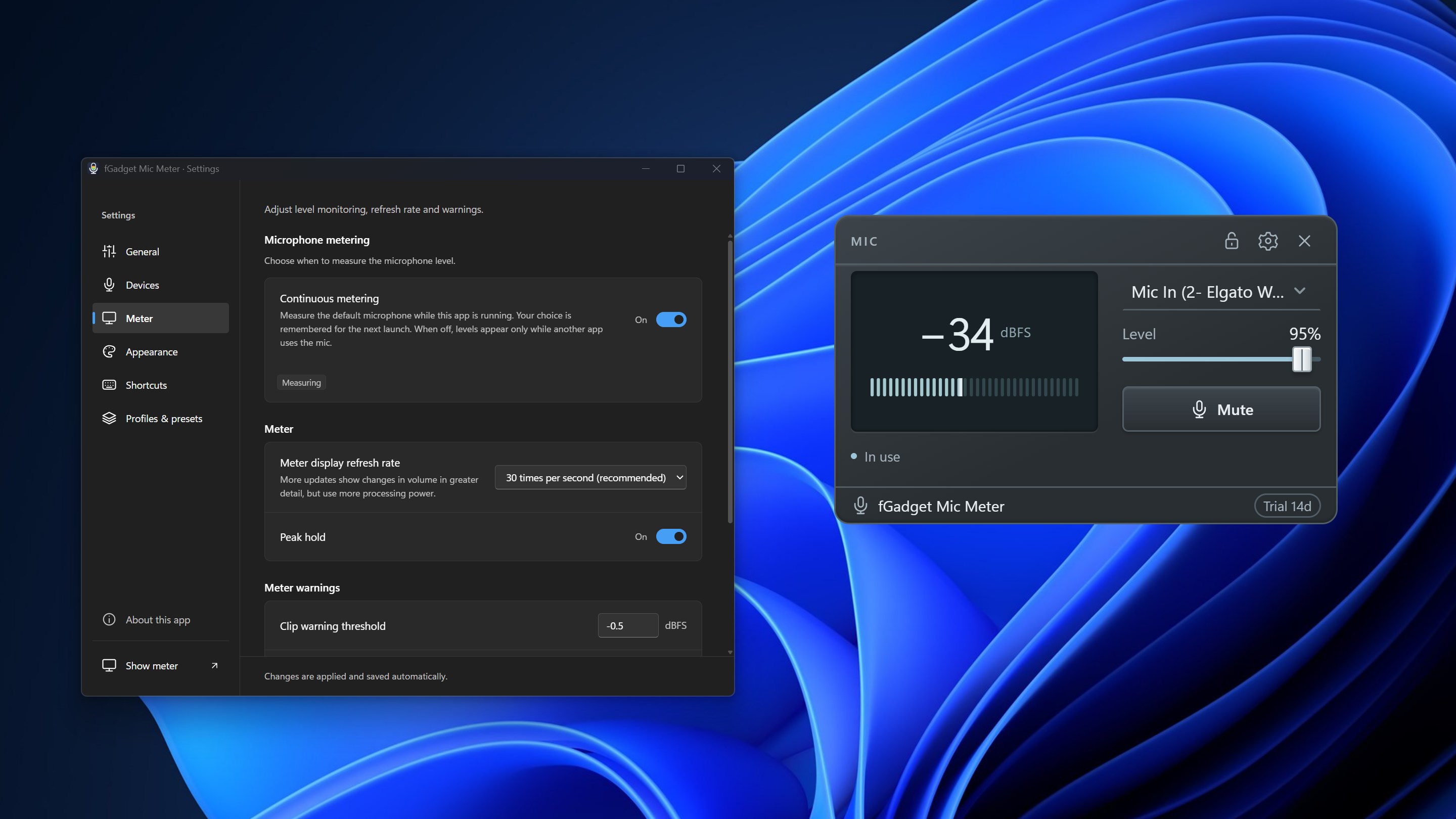Click the lock icon in MIC widget
The image size is (1456, 819).
[1232, 241]
